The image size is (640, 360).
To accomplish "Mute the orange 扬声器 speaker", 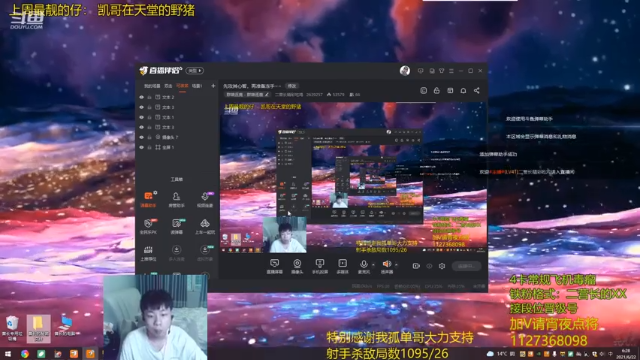I will tap(387, 266).
